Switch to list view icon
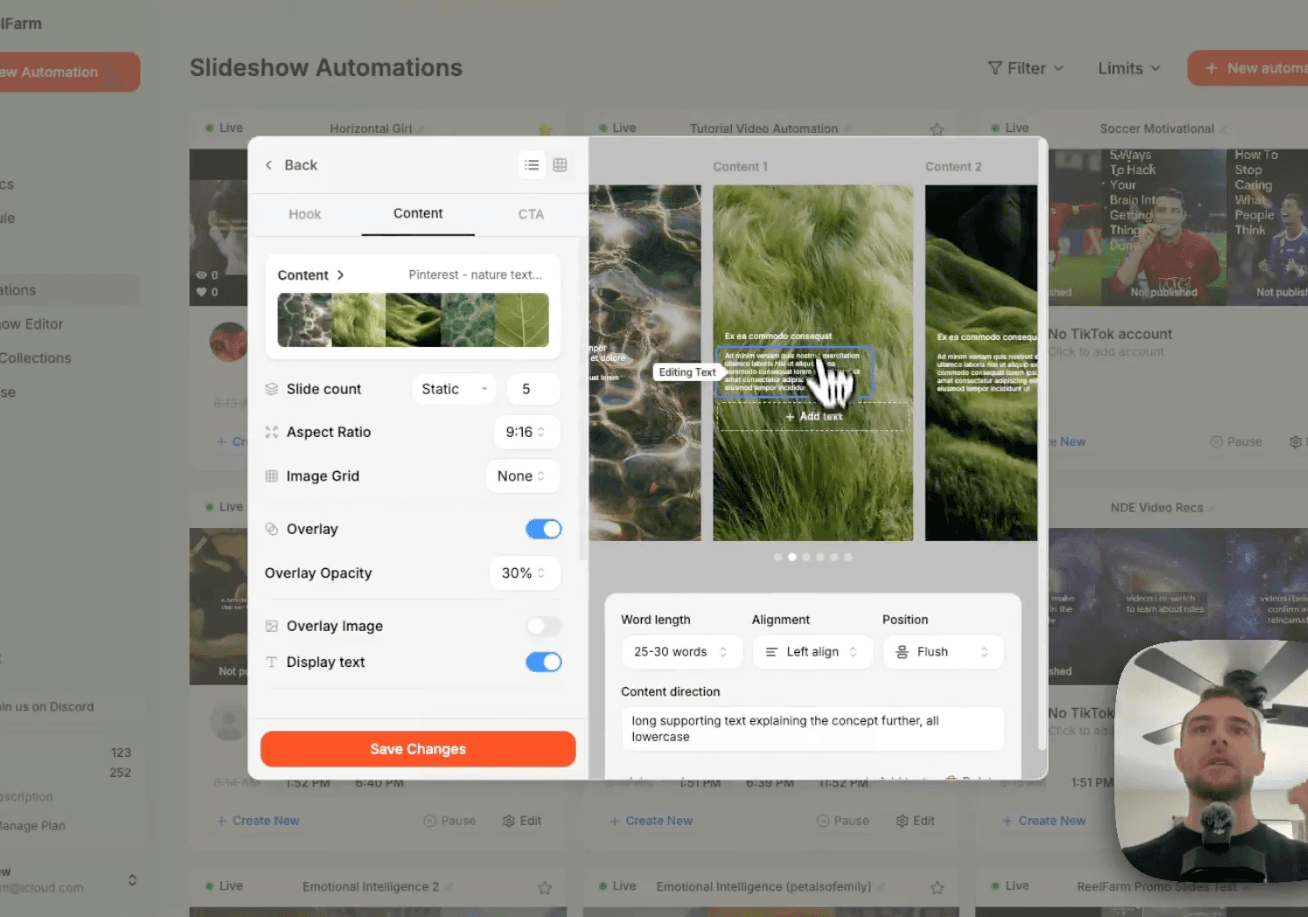The height and width of the screenshot is (917, 1308). point(532,165)
